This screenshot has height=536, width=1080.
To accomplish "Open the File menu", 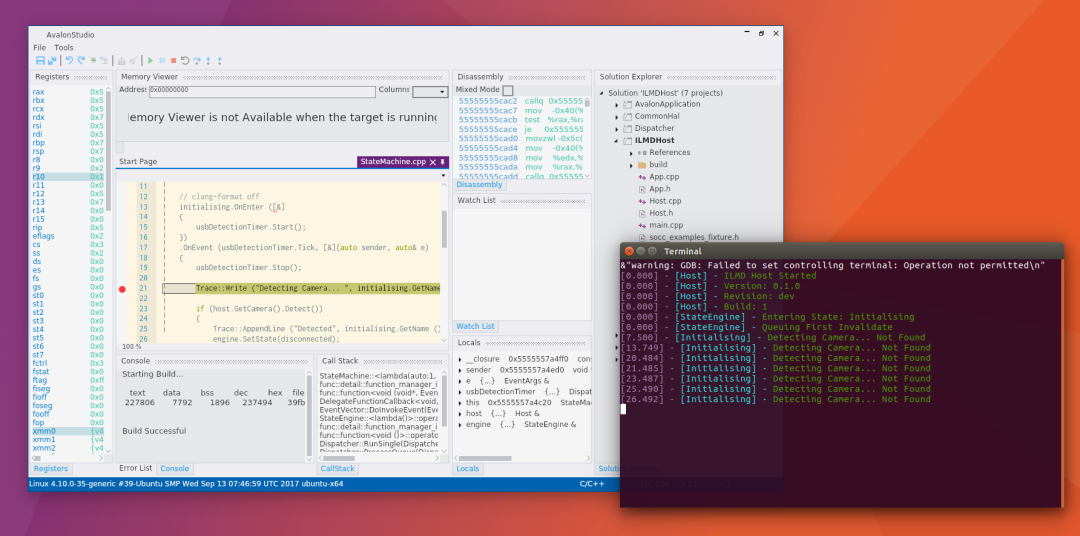I will [x=39, y=48].
